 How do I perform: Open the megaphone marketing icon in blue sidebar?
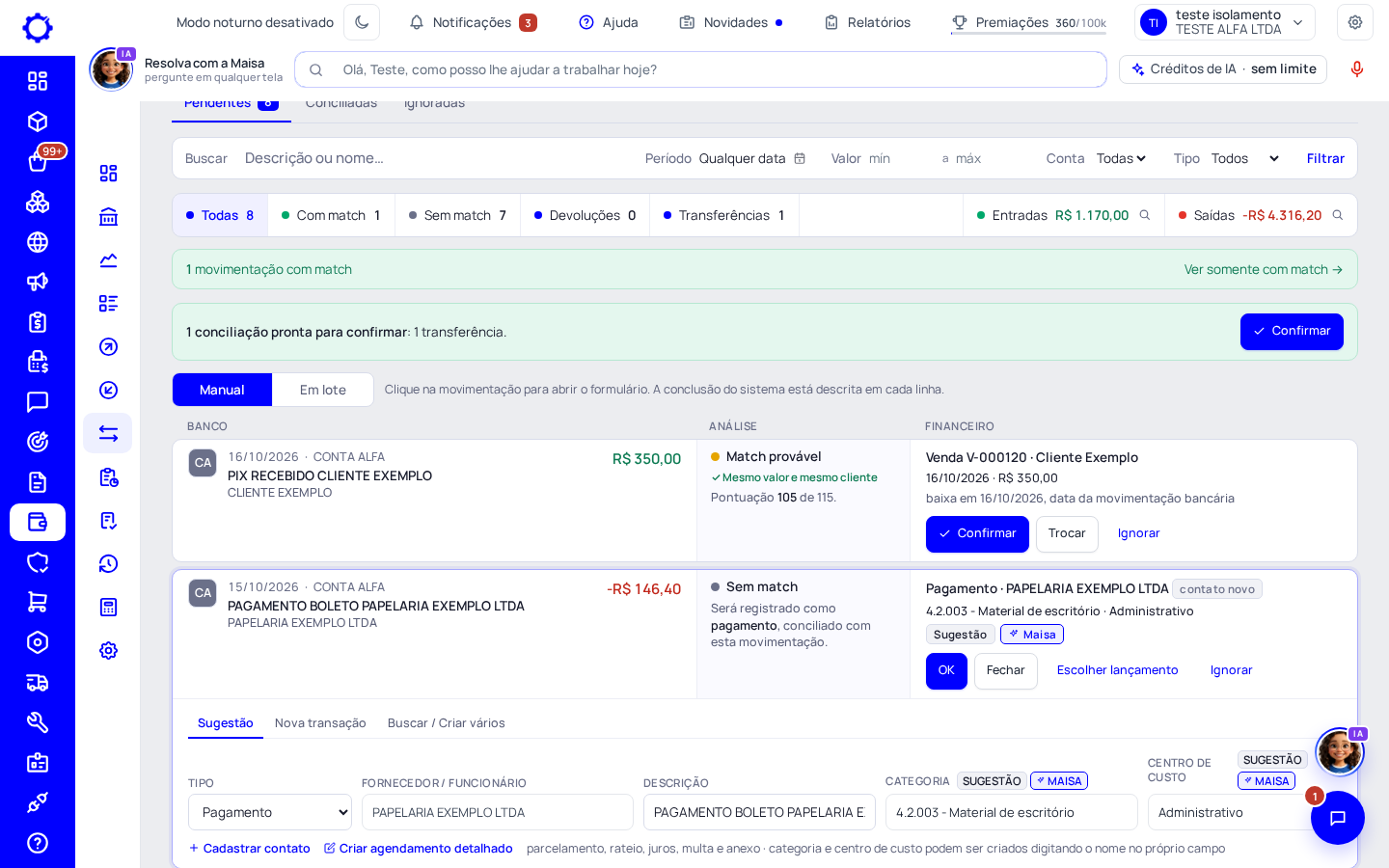[x=38, y=282]
